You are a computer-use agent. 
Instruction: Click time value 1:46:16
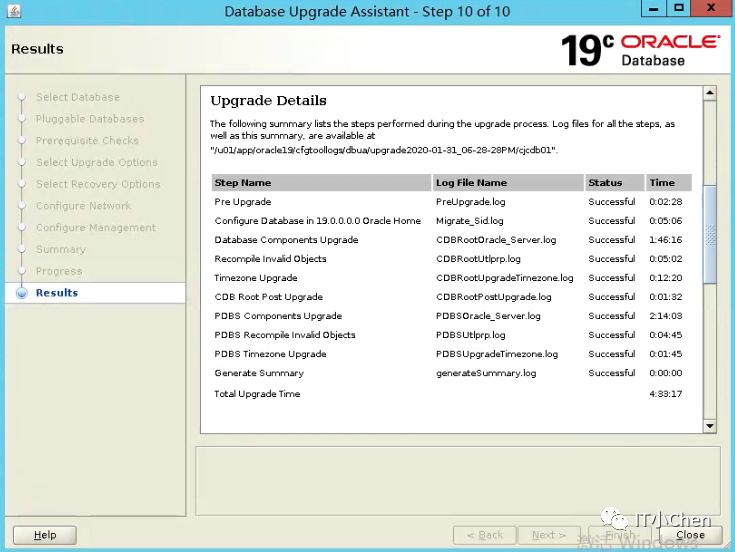pos(666,240)
